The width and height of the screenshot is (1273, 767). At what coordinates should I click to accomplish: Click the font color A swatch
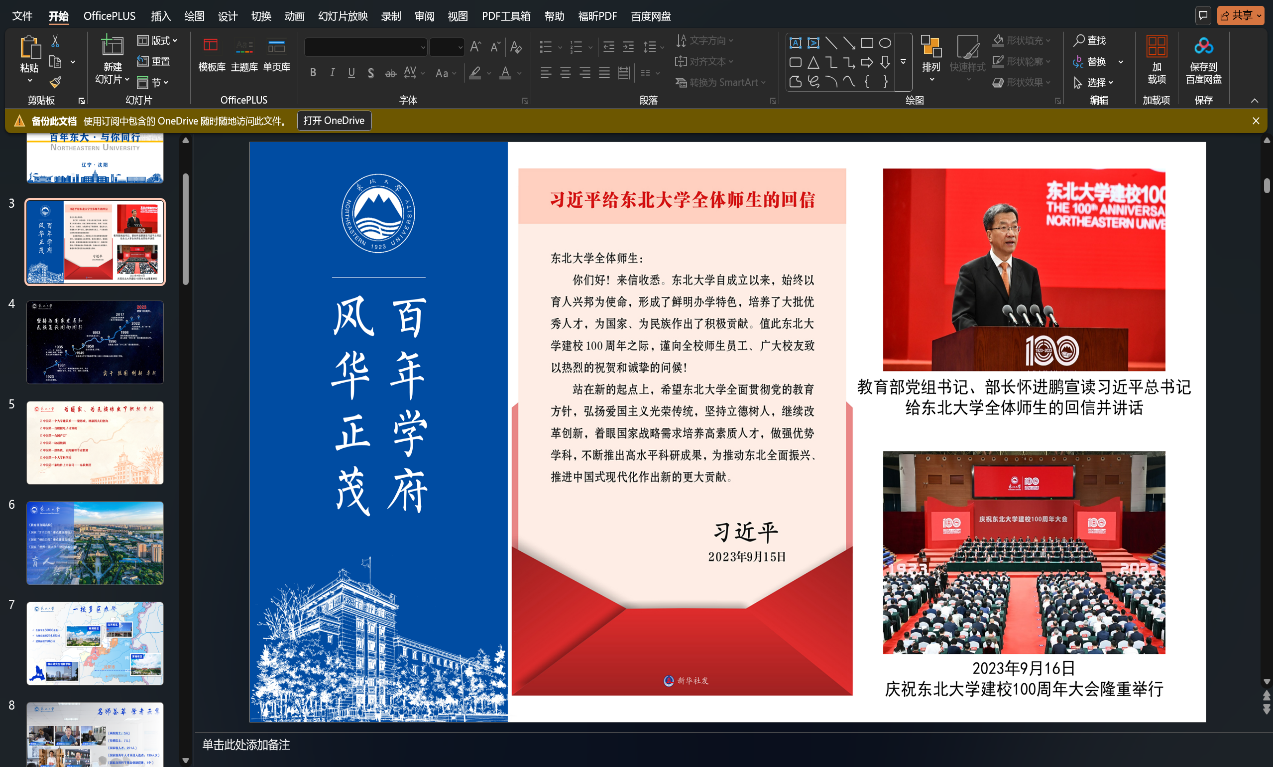point(506,73)
